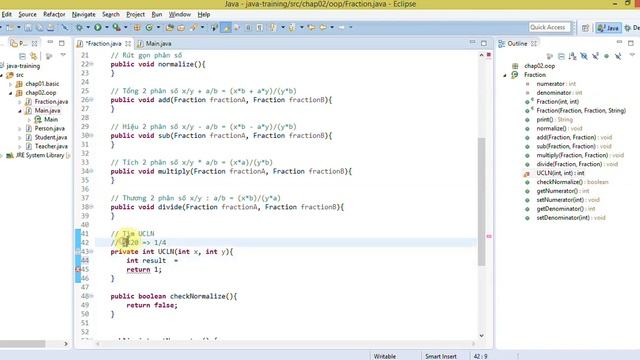Toggle Hide Fields in Outline
Screen dimensions: 640x360
584,56
